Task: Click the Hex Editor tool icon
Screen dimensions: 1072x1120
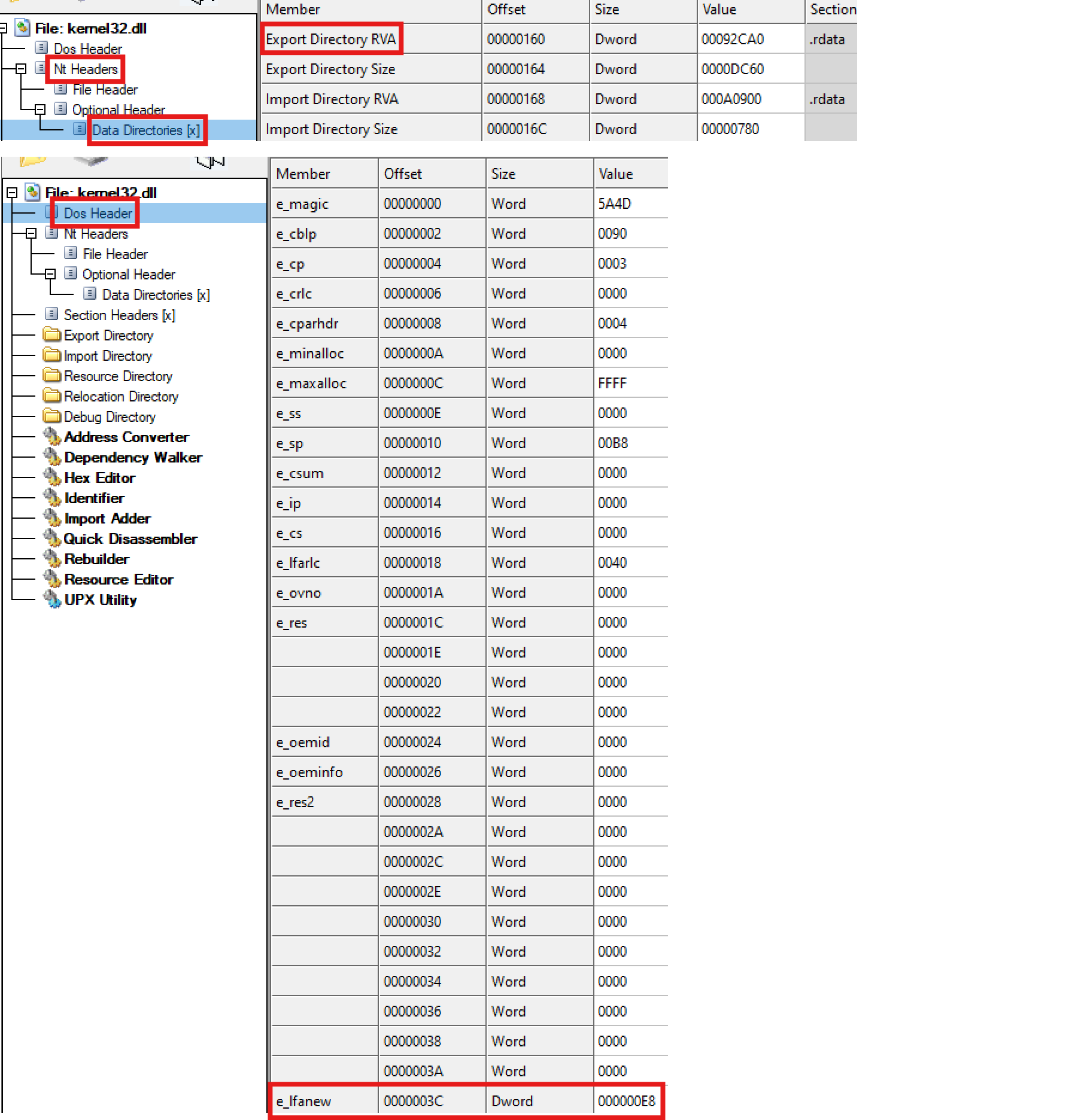Action: tap(53, 477)
